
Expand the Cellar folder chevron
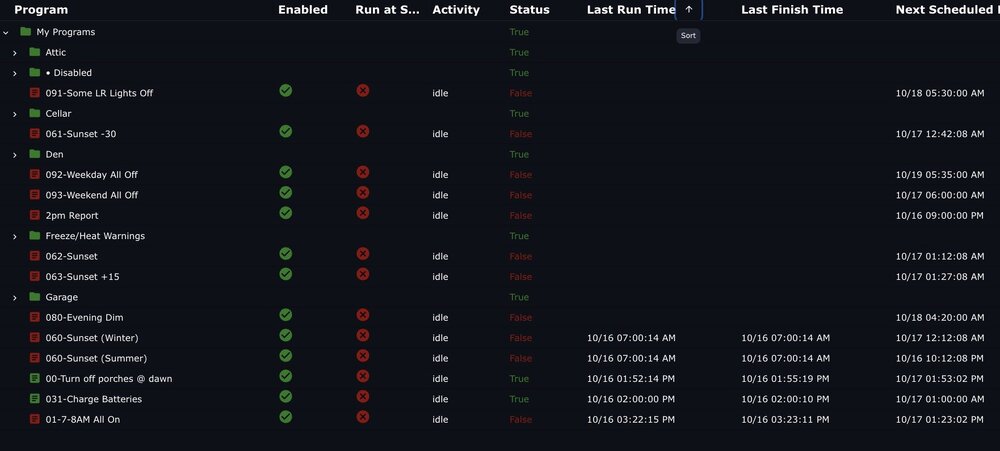coord(15,114)
